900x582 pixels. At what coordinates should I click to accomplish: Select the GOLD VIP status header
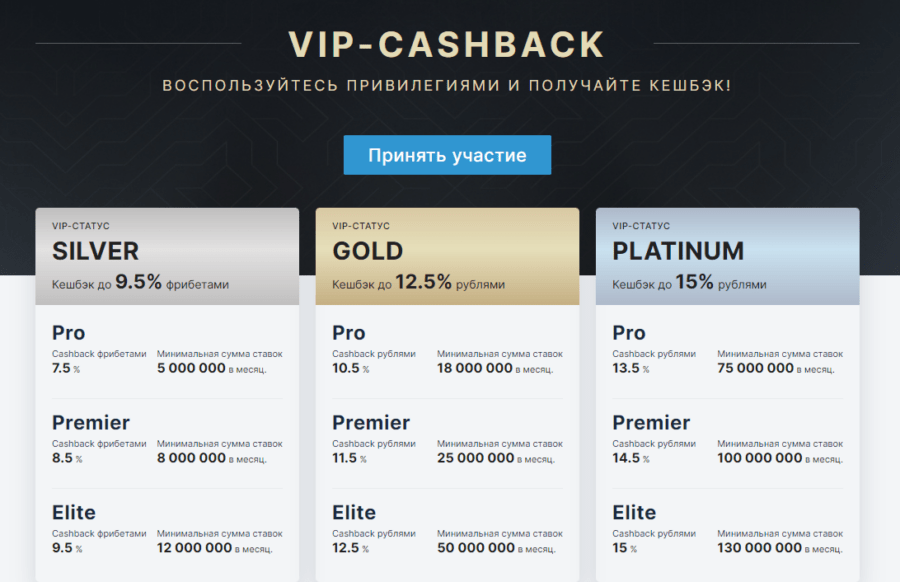pos(367,250)
